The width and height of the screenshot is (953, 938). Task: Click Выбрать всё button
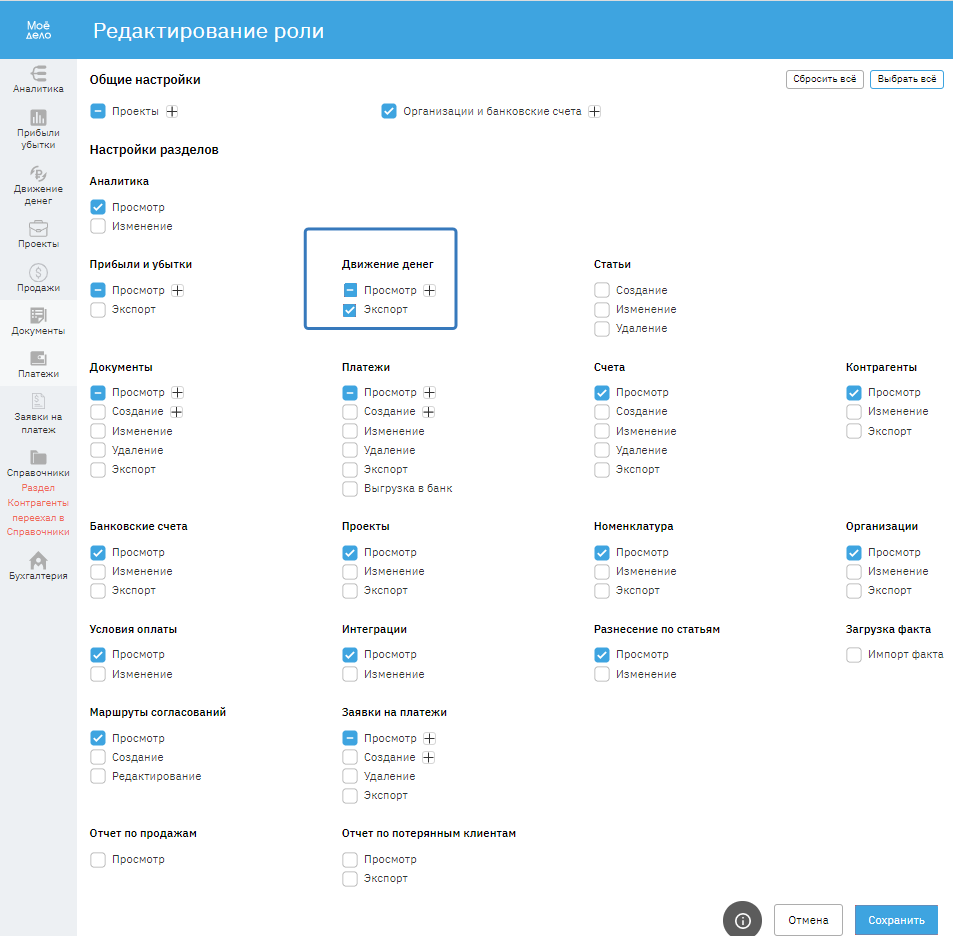pyautogui.click(x=907, y=79)
